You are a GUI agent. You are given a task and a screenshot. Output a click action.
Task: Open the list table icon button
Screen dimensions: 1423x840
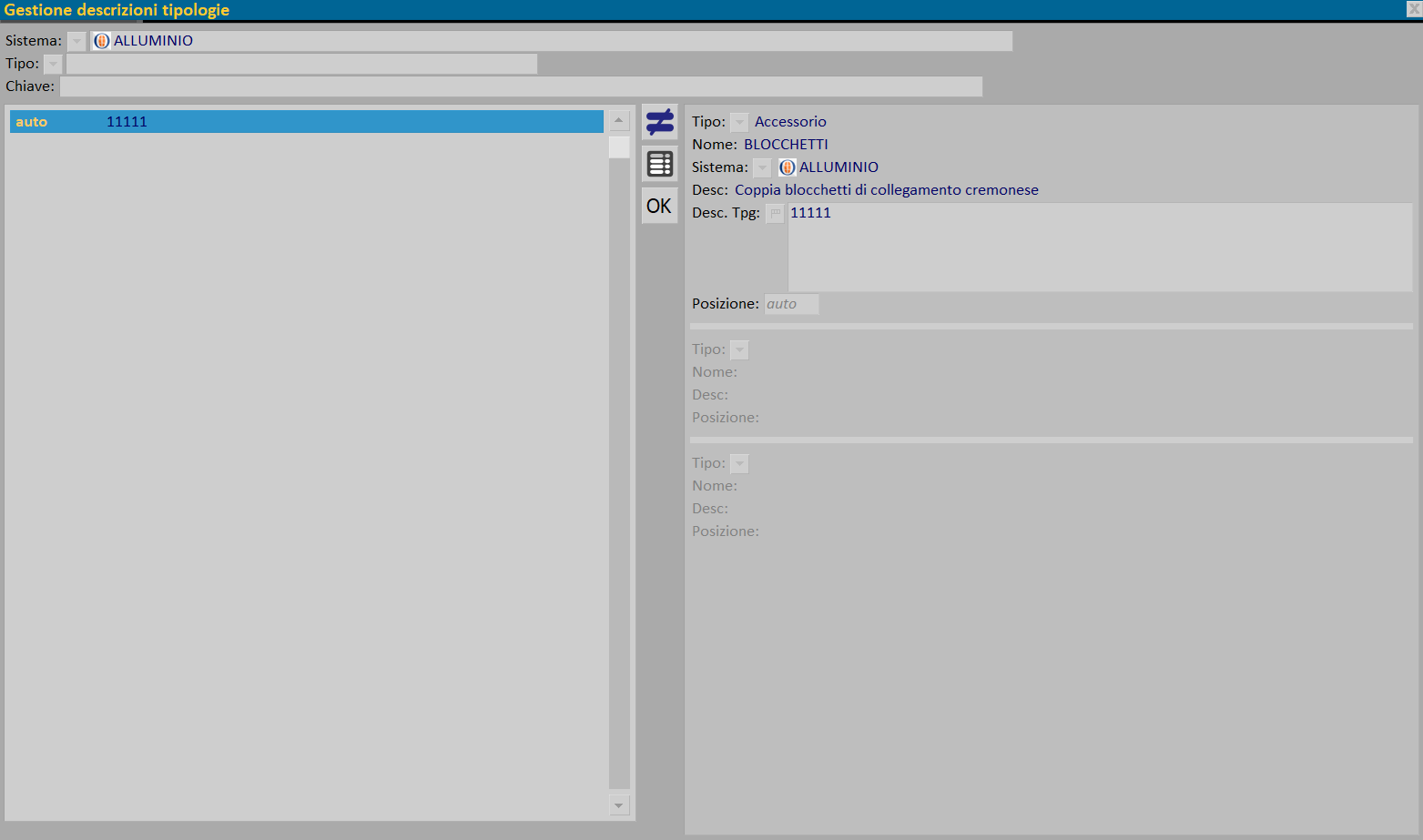[x=659, y=164]
